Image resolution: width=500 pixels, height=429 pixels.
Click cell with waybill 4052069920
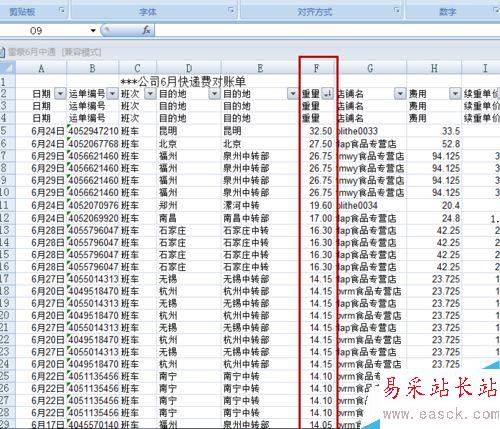(93, 218)
